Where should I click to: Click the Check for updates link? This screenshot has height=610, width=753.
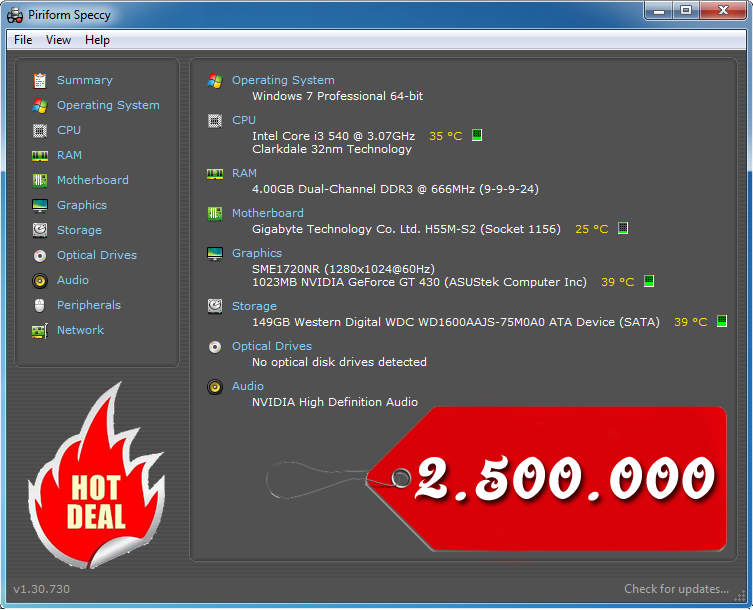tap(676, 589)
